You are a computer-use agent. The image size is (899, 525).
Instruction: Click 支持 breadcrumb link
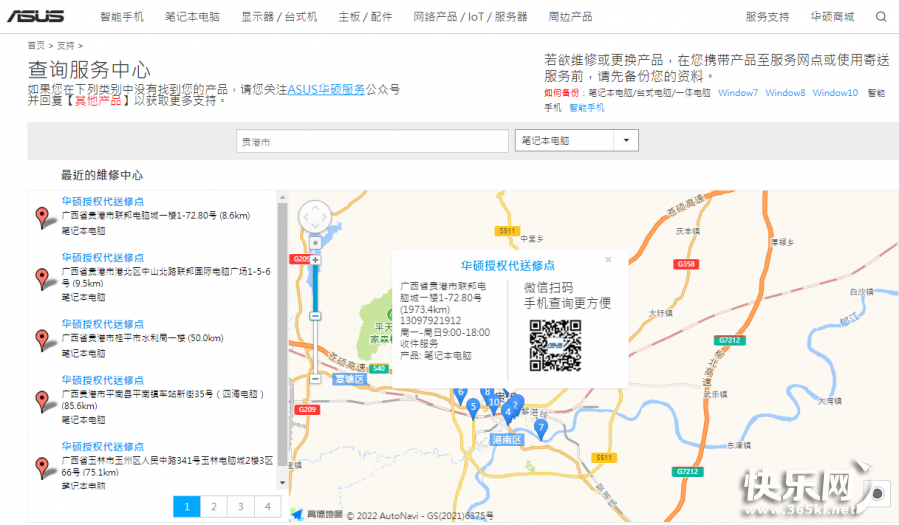(x=65, y=45)
